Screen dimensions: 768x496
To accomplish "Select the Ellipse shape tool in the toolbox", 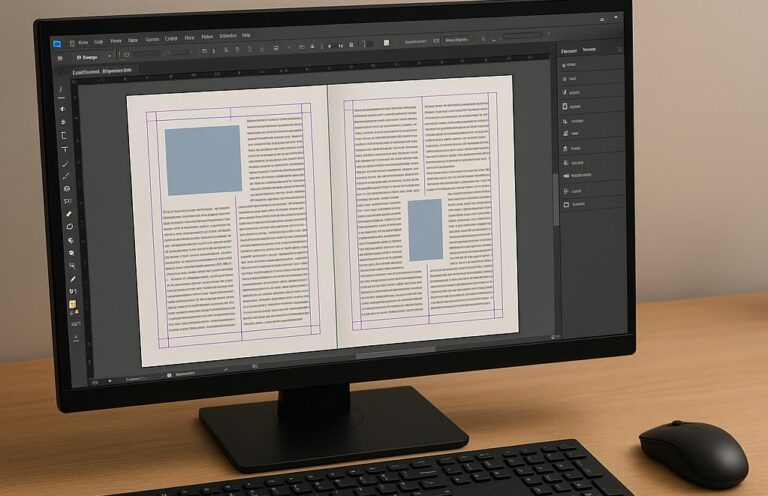I will click(69, 227).
